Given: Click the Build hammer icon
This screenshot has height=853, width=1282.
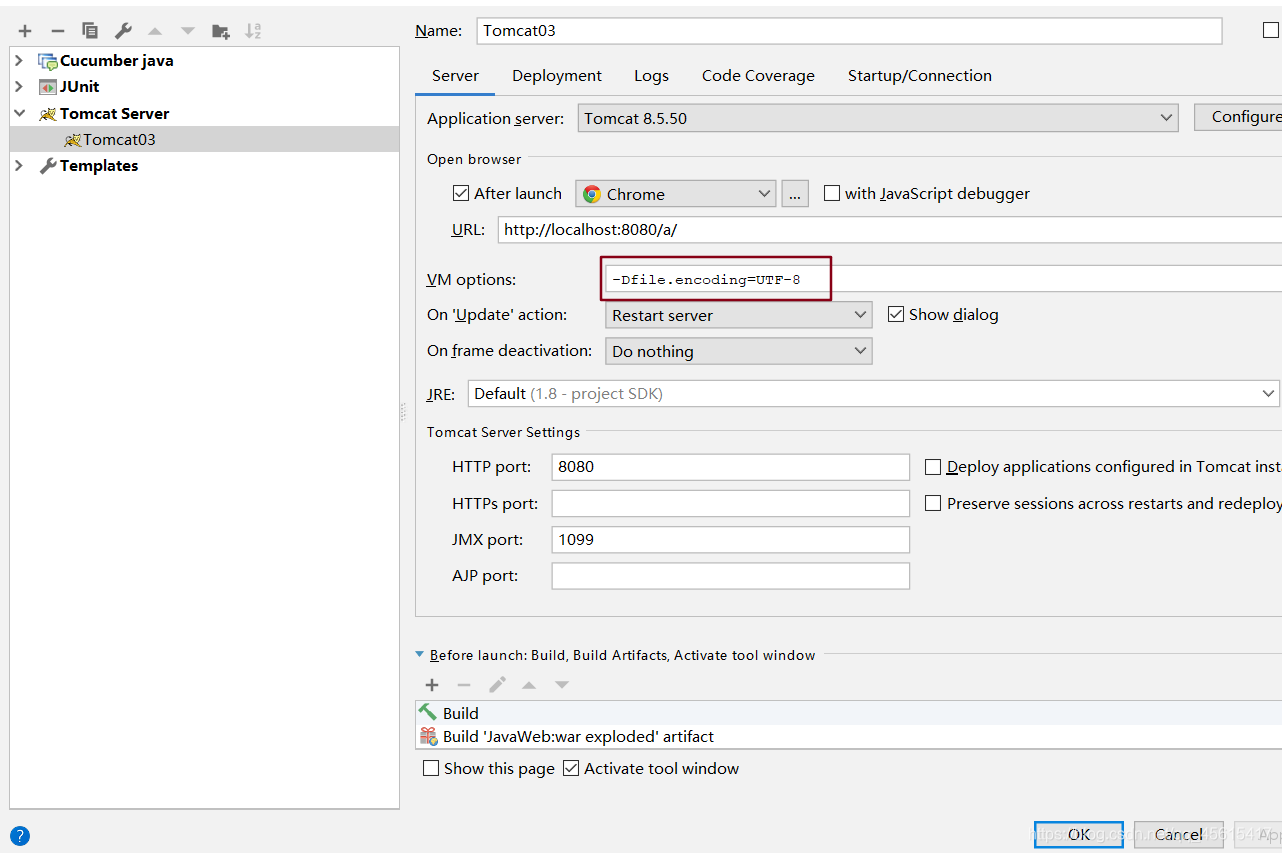Looking at the screenshot, I should (428, 712).
